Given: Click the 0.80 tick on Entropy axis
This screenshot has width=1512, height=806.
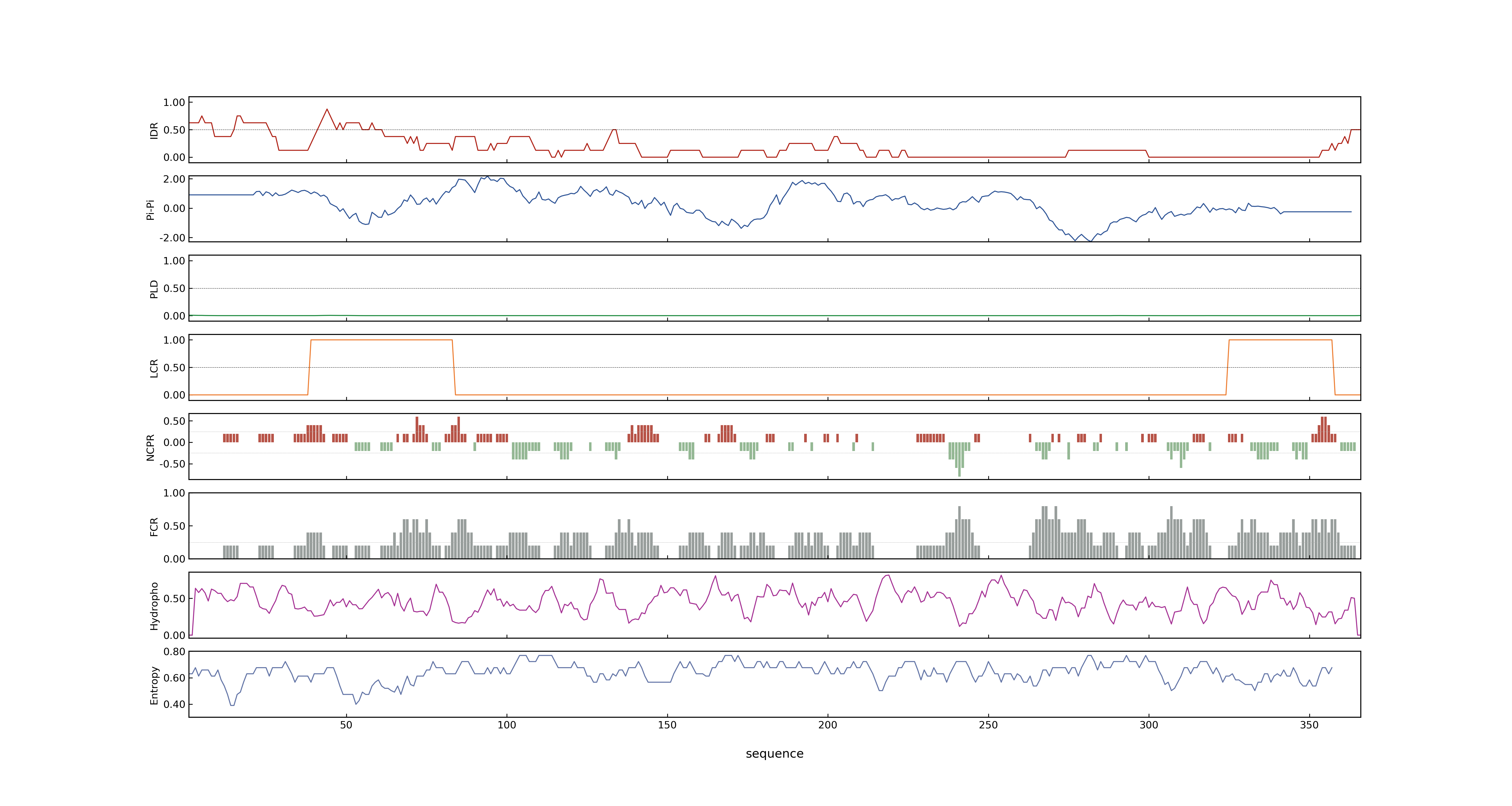Looking at the screenshot, I should (174, 652).
